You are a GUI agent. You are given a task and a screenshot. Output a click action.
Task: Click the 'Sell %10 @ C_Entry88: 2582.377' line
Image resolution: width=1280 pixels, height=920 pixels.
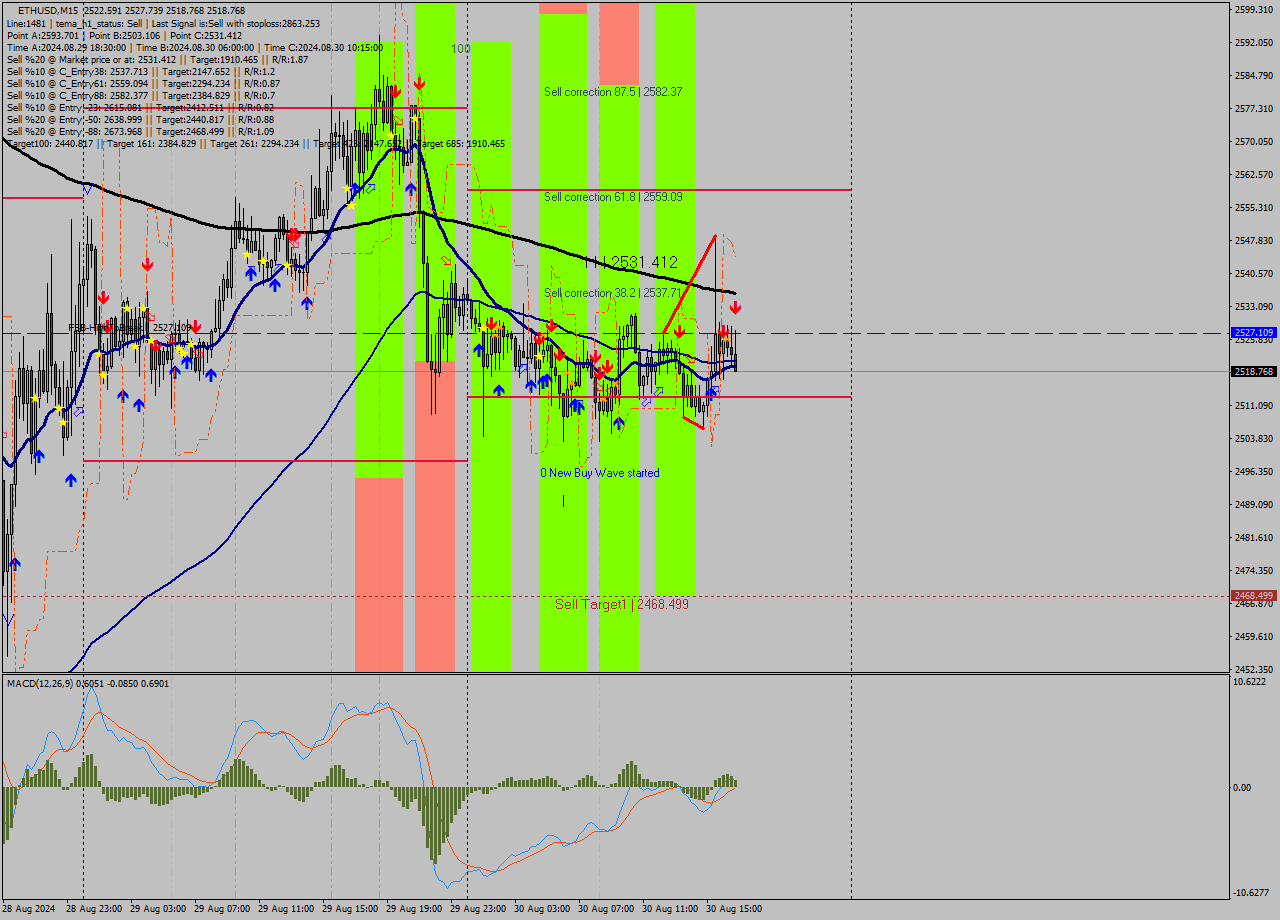point(141,95)
